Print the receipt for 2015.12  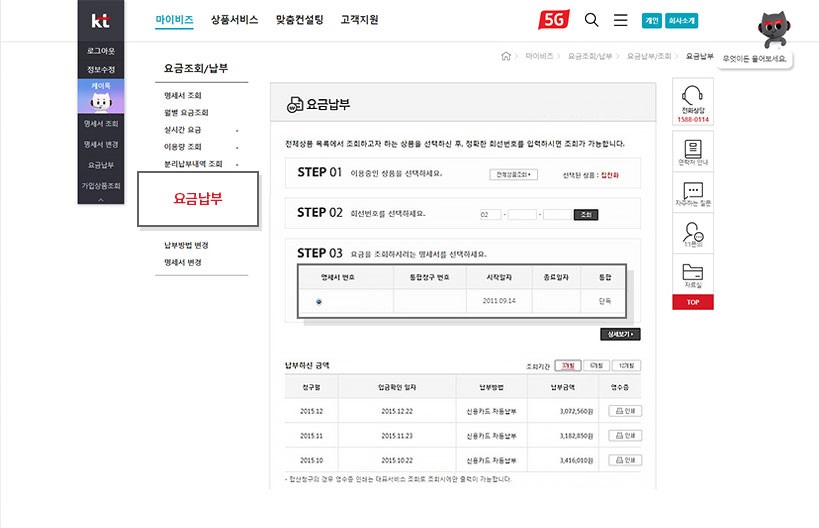[625, 411]
